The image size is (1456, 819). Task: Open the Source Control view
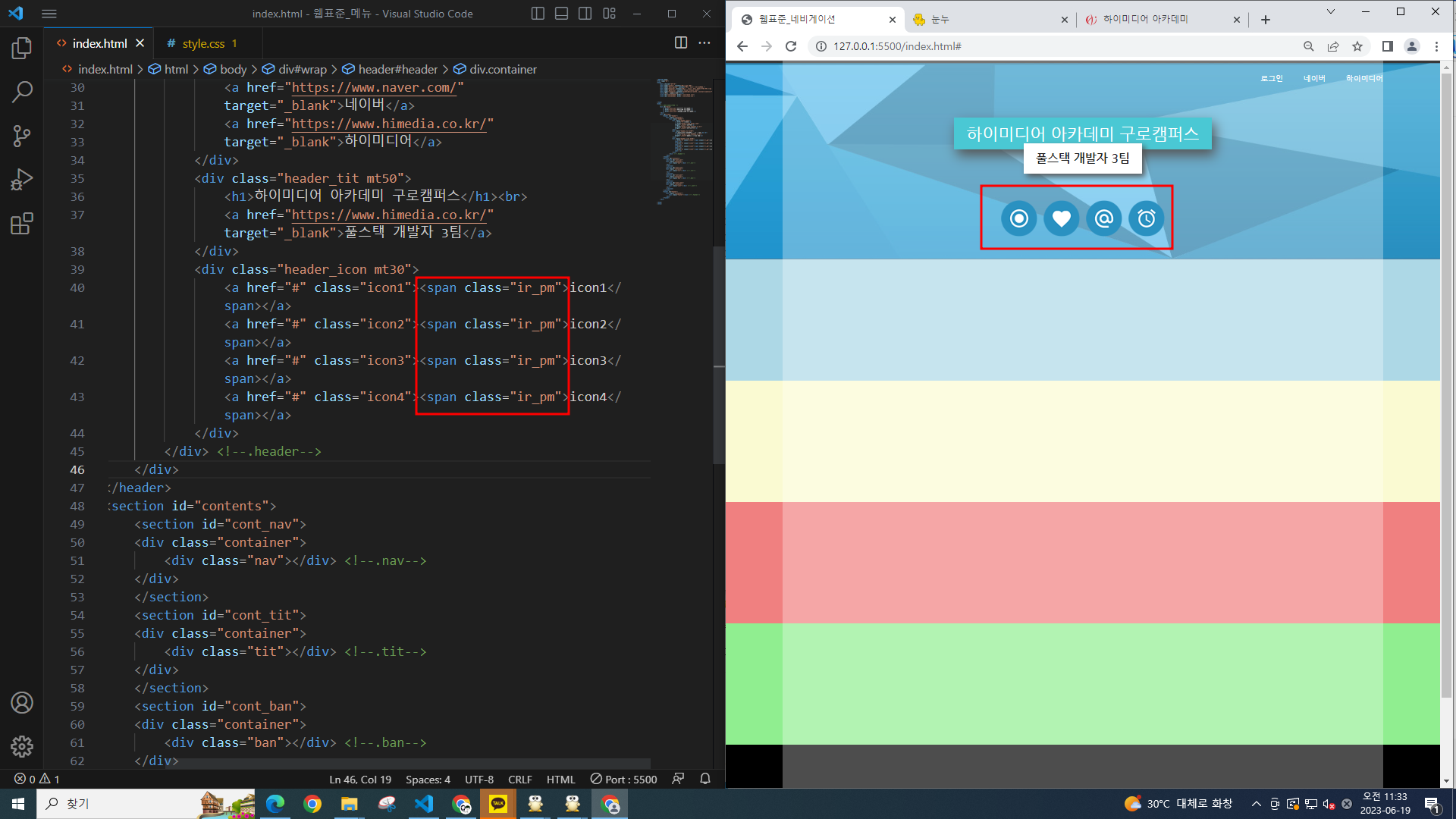22,136
